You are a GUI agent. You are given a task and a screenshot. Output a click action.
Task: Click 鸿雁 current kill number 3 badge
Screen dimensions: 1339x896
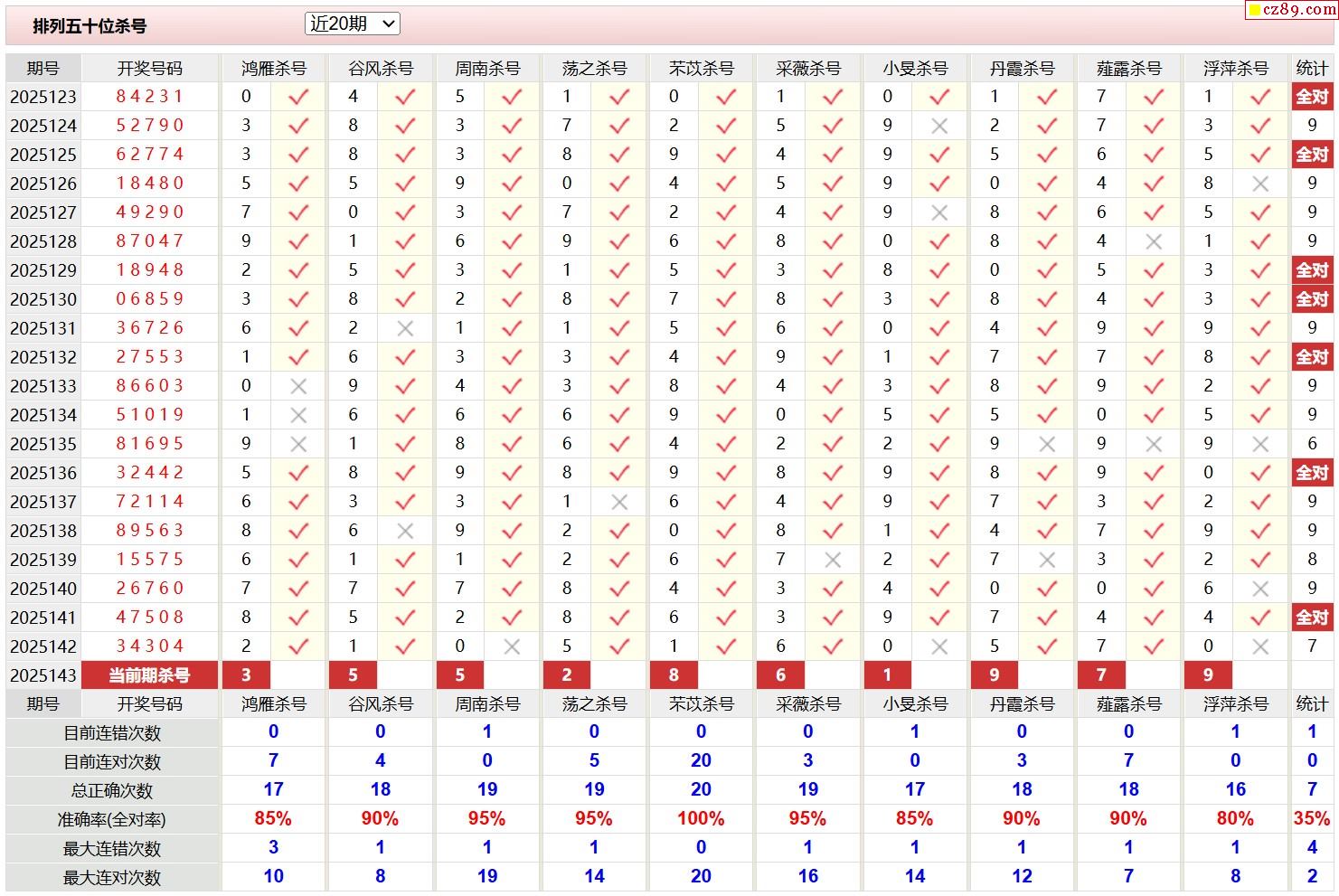246,675
